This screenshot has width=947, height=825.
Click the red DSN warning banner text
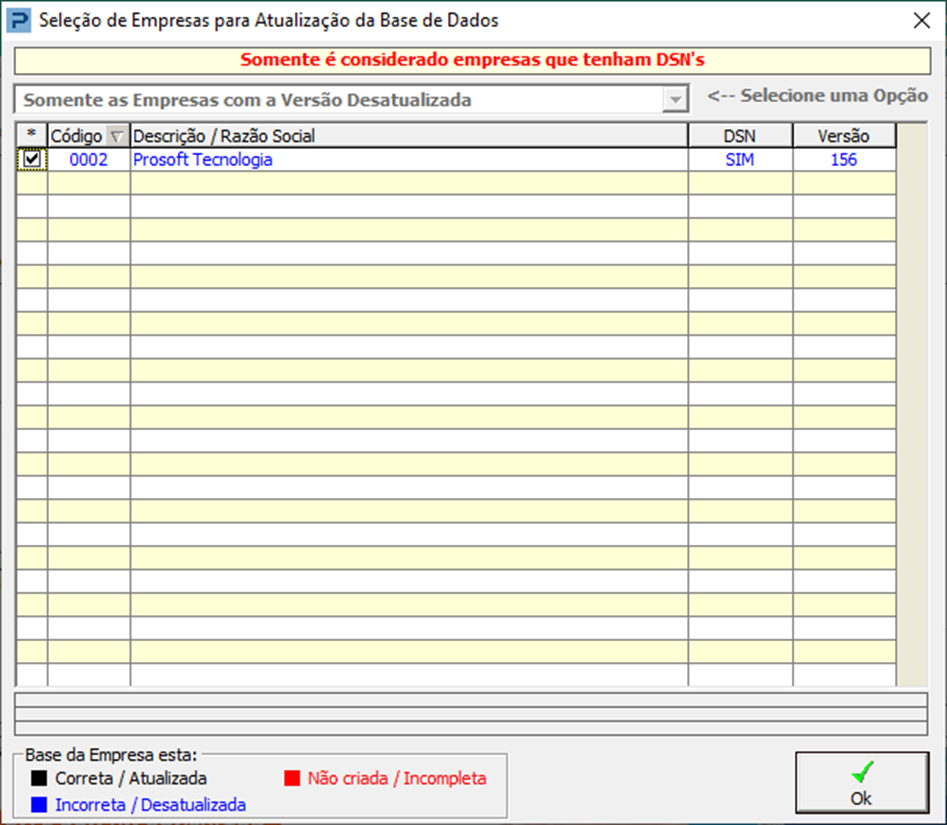(x=472, y=60)
